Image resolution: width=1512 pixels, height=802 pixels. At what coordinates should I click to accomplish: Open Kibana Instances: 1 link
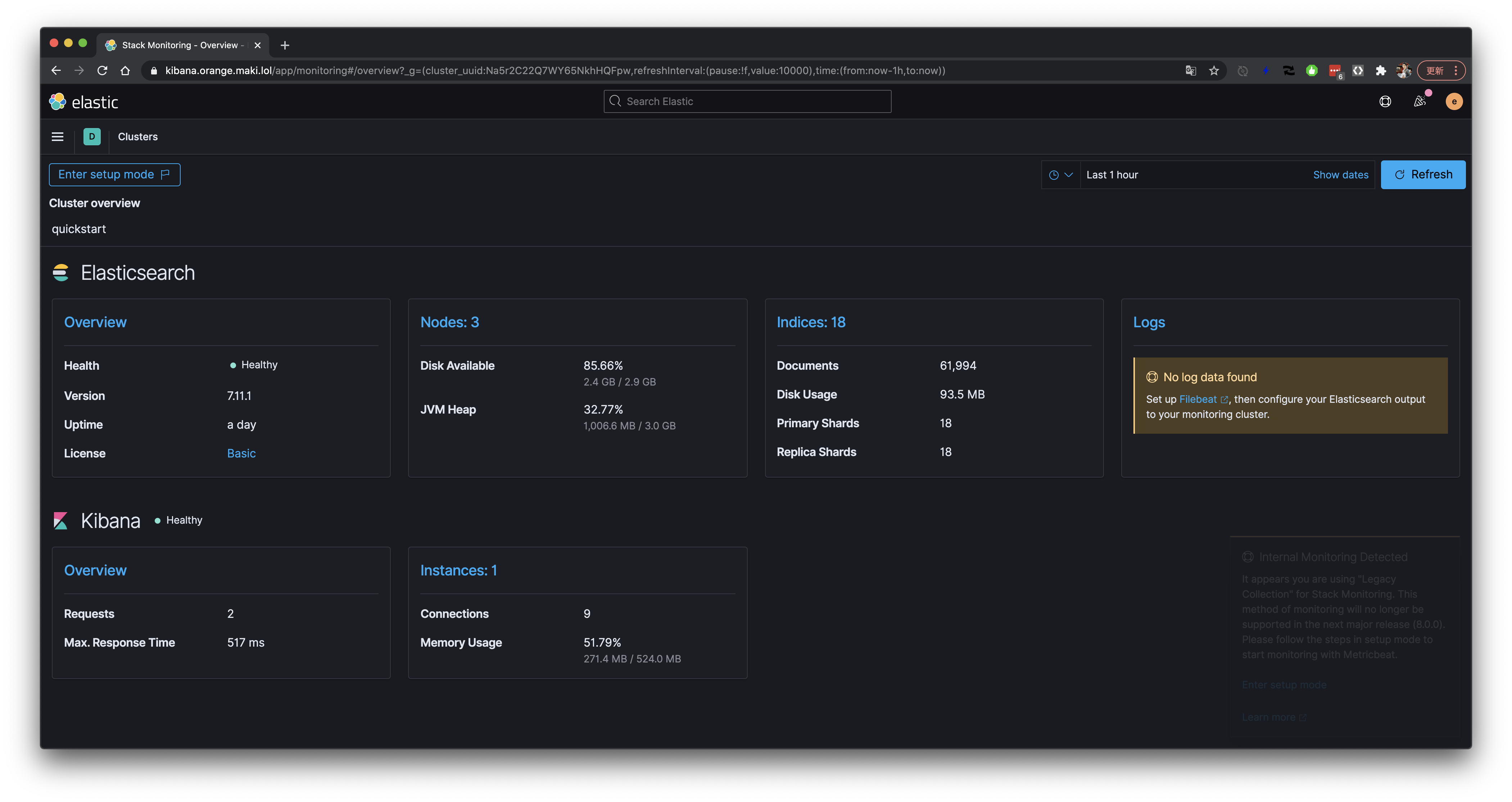coord(458,570)
